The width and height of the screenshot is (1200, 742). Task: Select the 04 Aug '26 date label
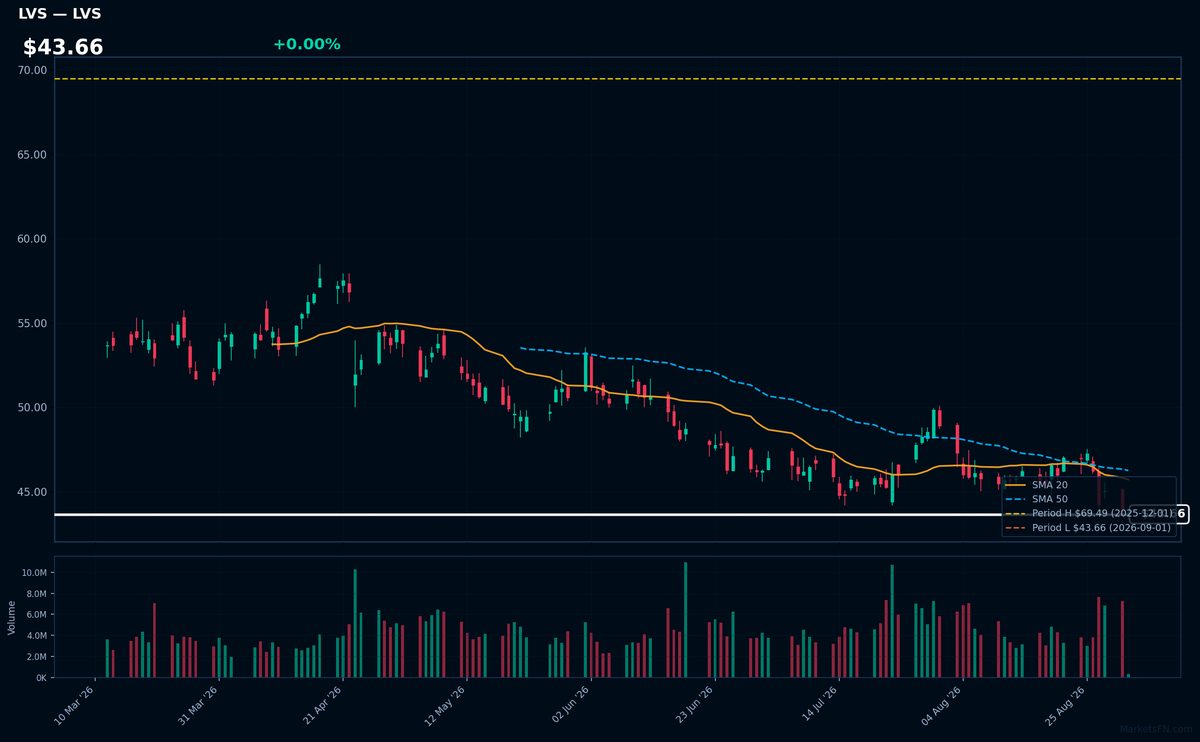tap(942, 704)
